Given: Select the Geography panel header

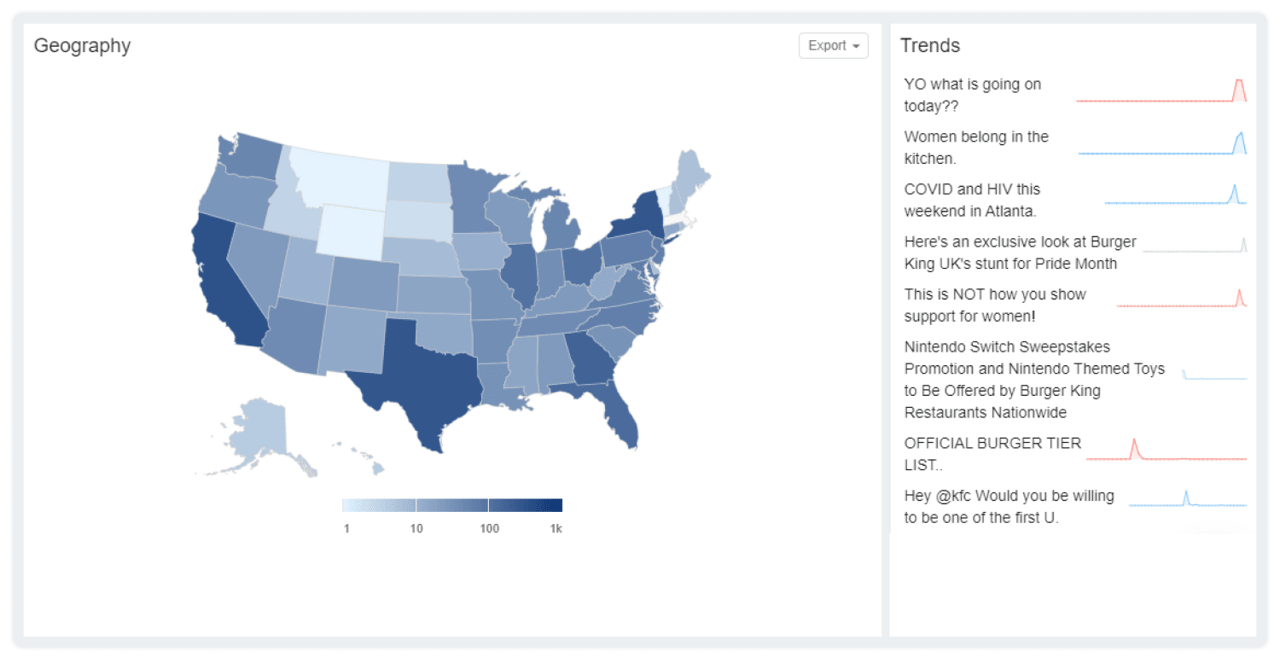Looking at the screenshot, I should 83,45.
